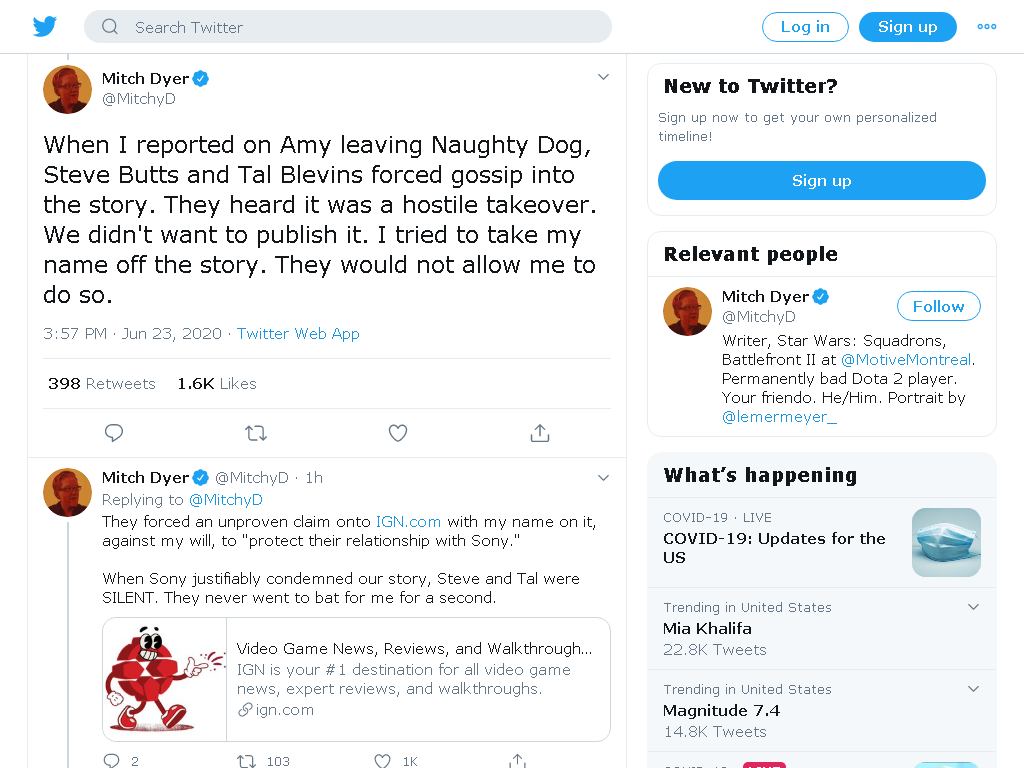Click the Twitter bird home logo
Screen dimensions: 1024x768
(44, 27)
